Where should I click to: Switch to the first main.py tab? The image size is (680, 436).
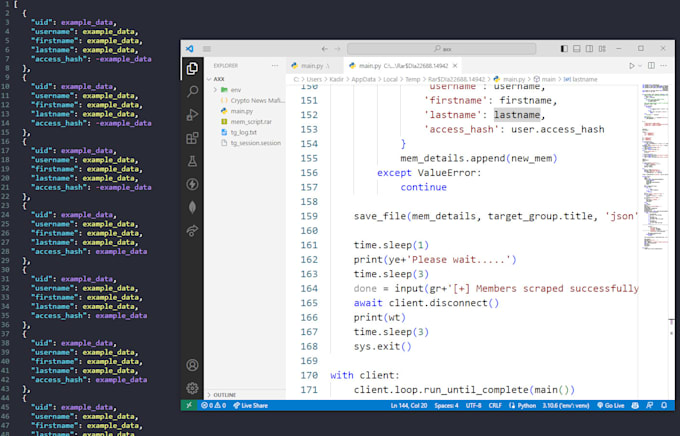click(315, 66)
